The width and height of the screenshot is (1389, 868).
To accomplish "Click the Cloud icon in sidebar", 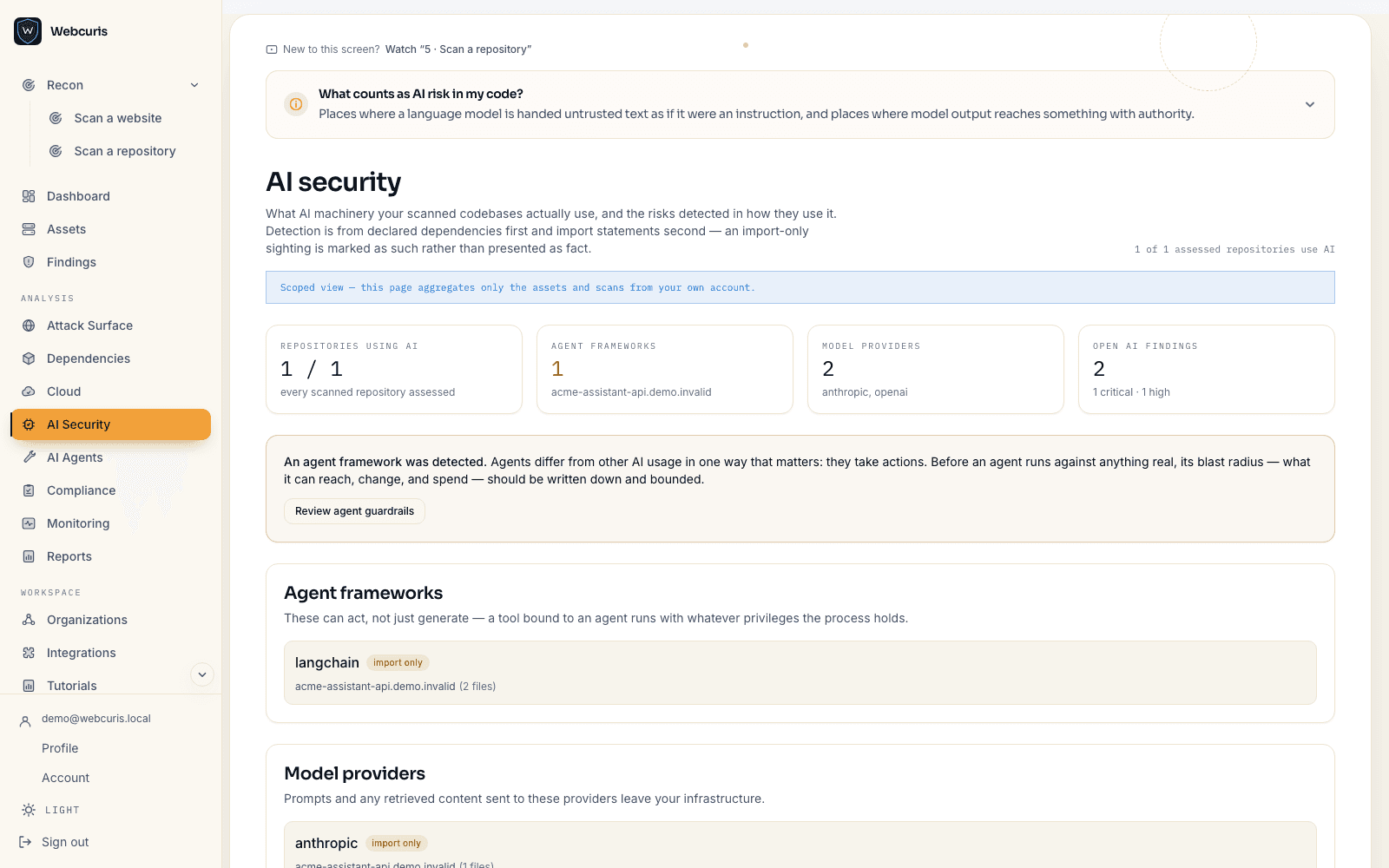I will coord(29,391).
